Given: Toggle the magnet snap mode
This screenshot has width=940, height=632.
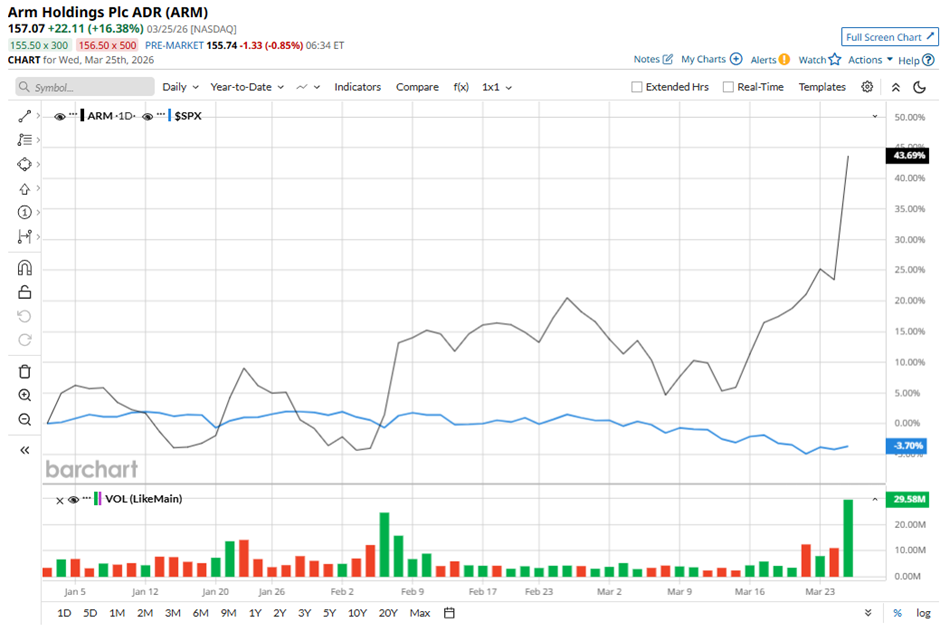Looking at the screenshot, I should tap(25, 267).
